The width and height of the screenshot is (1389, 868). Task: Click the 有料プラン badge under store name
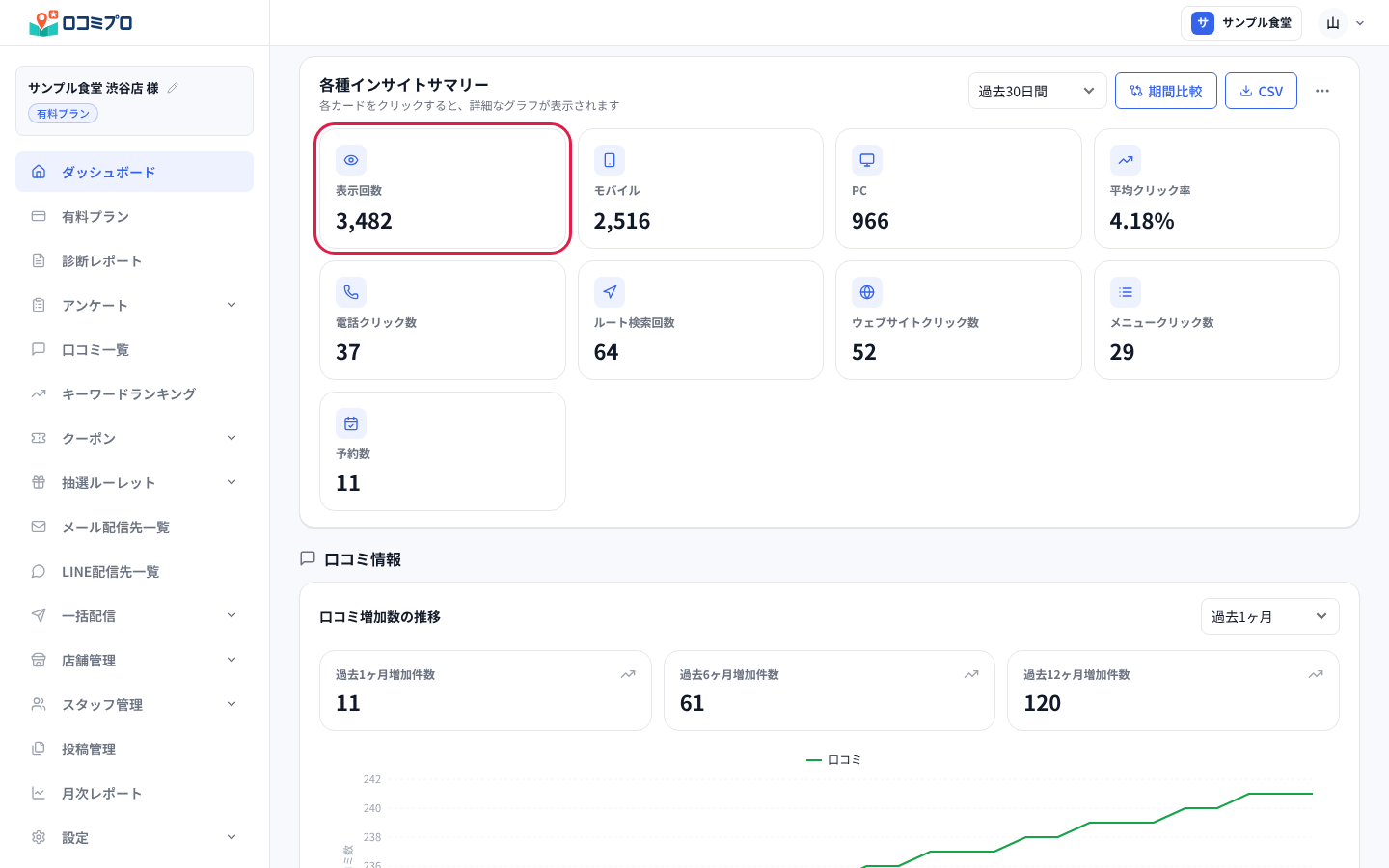pos(64,114)
